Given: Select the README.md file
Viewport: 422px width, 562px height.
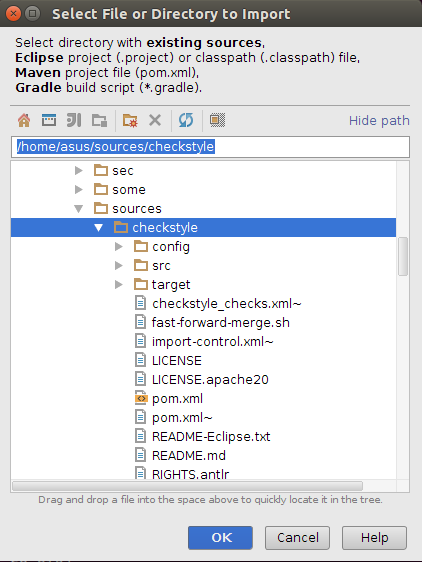Looking at the screenshot, I should click(x=189, y=456).
